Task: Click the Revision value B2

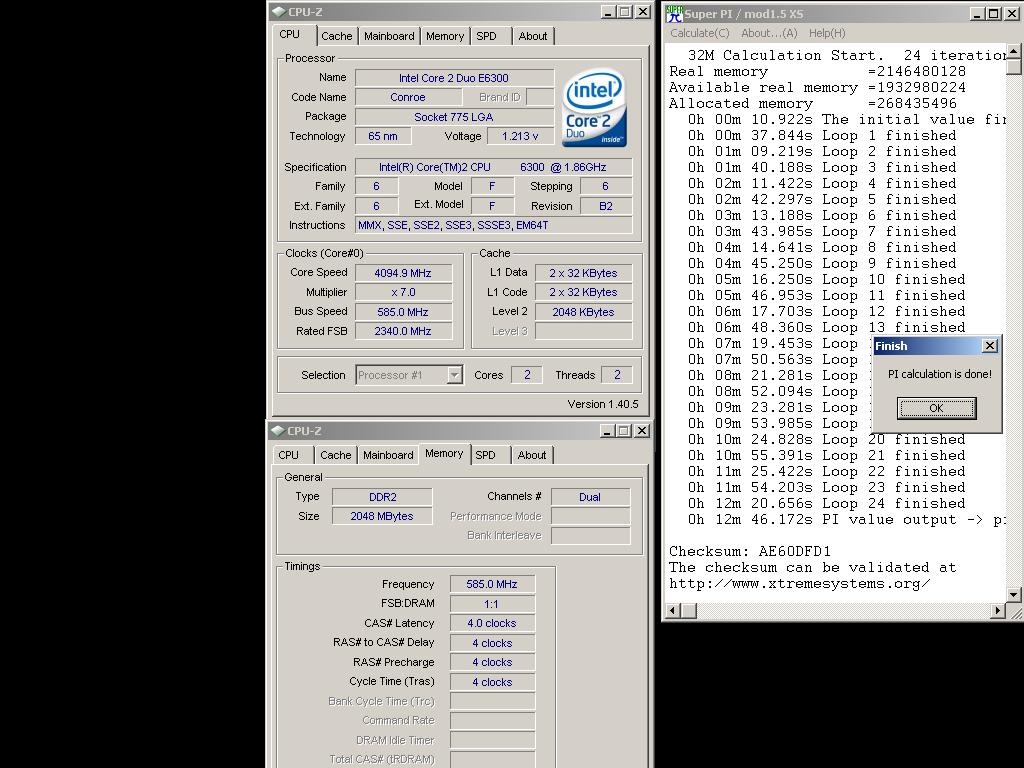Action: (x=606, y=206)
